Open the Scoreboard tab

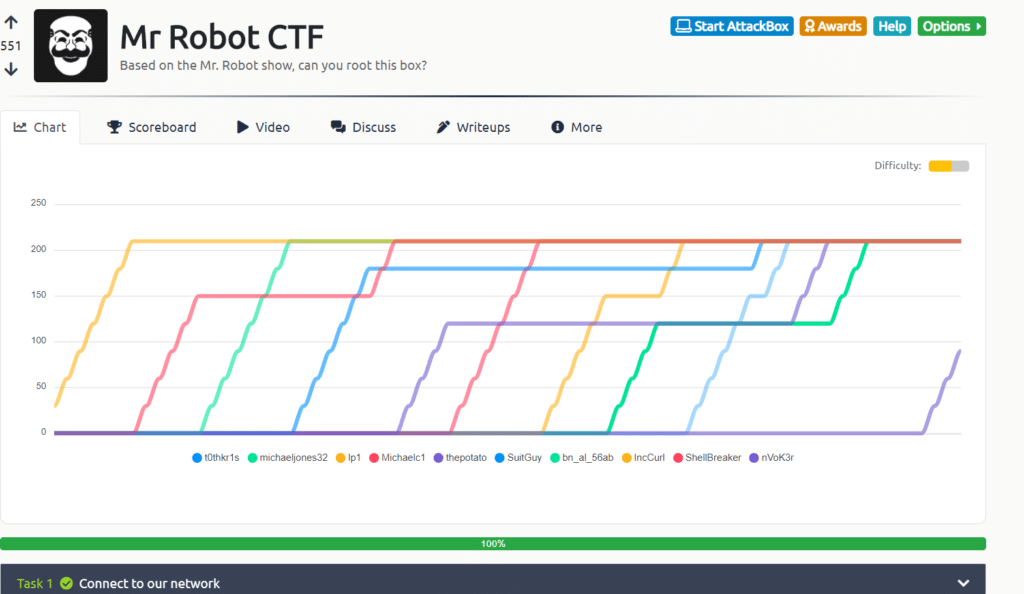(x=152, y=127)
